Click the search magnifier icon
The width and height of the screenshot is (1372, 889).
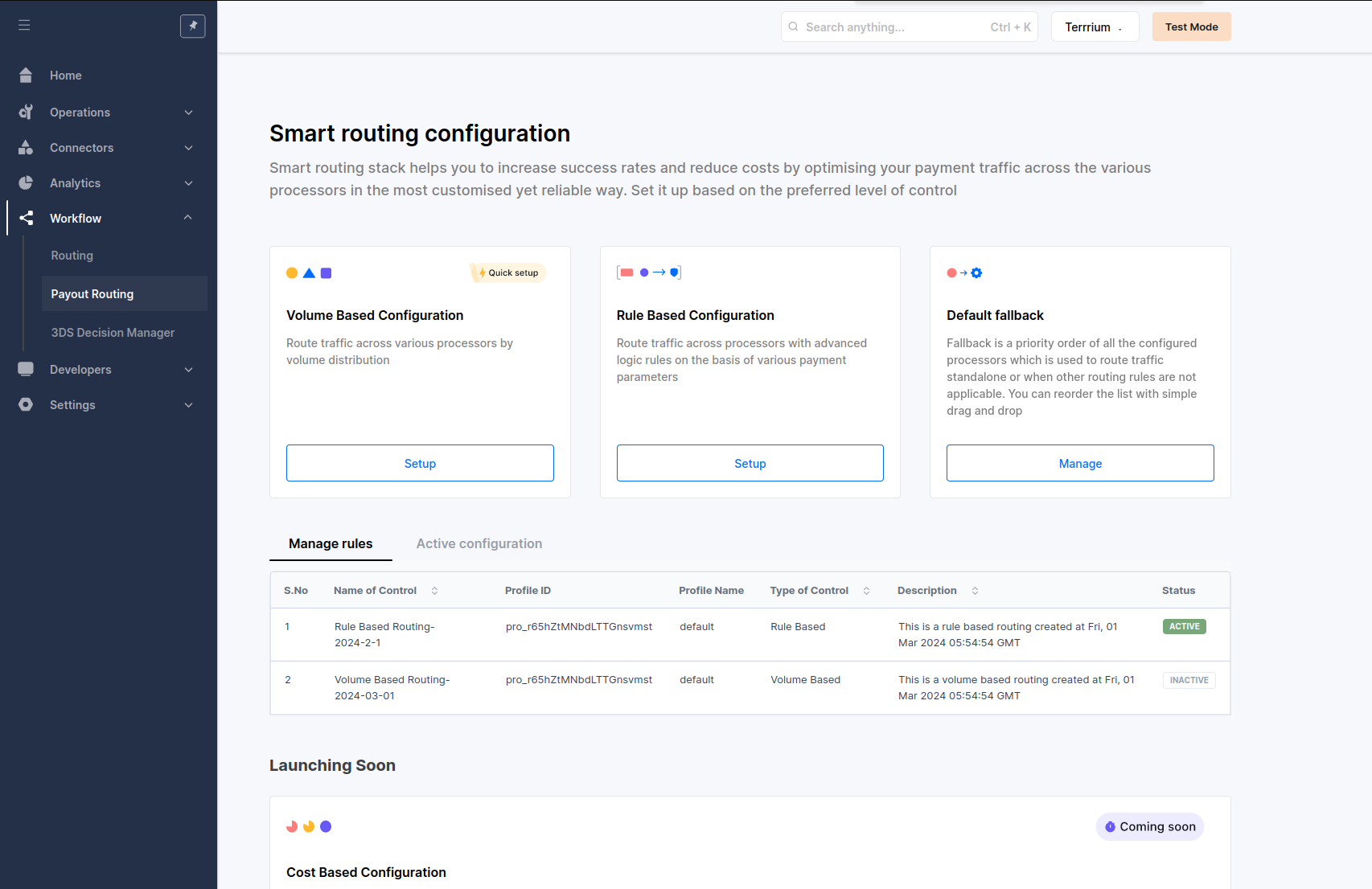(794, 27)
